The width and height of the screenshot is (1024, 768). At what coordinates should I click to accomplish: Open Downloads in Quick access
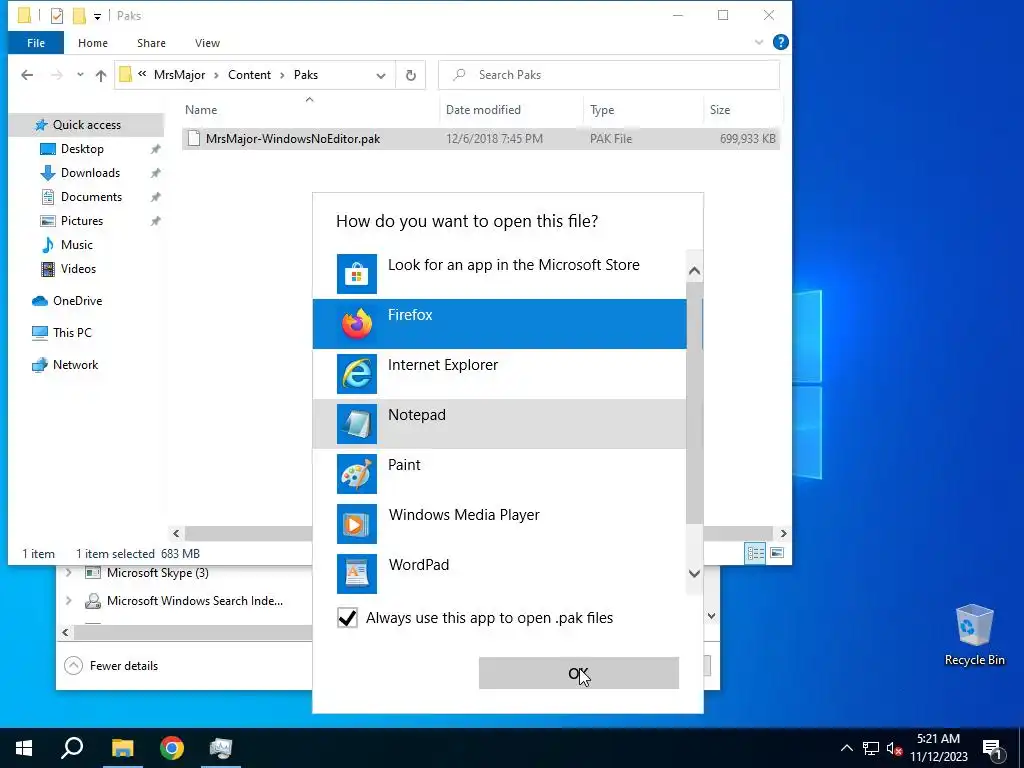pos(90,173)
